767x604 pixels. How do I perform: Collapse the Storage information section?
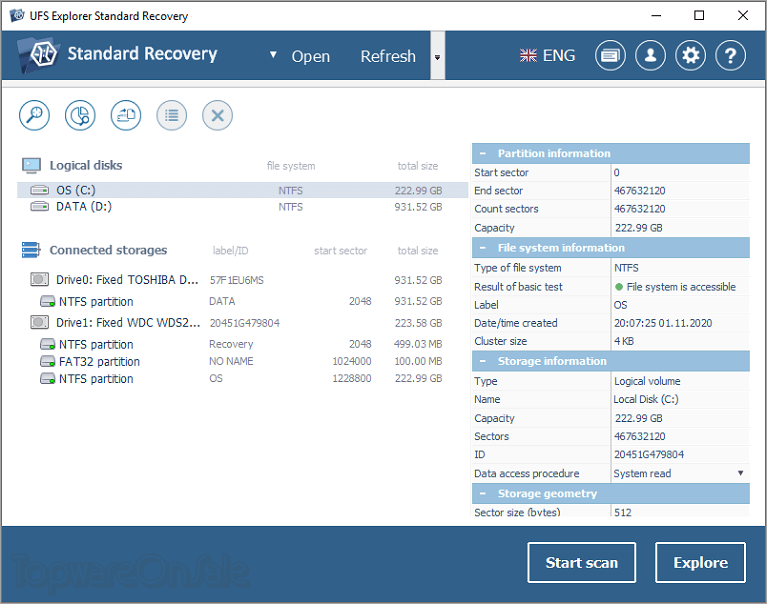pyautogui.click(x=482, y=361)
